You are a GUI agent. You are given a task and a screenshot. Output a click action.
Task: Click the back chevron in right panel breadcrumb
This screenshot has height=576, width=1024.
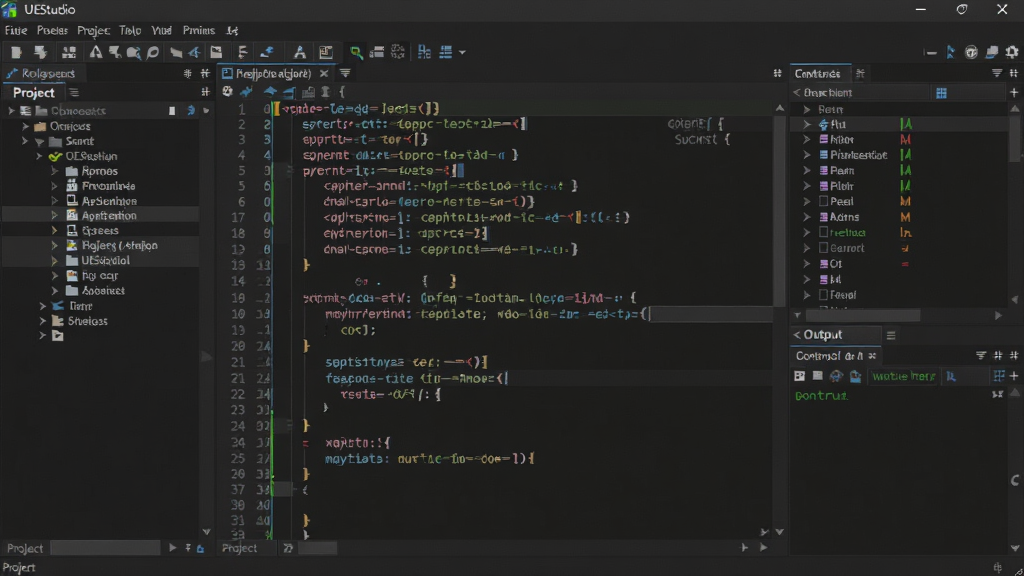tap(797, 93)
